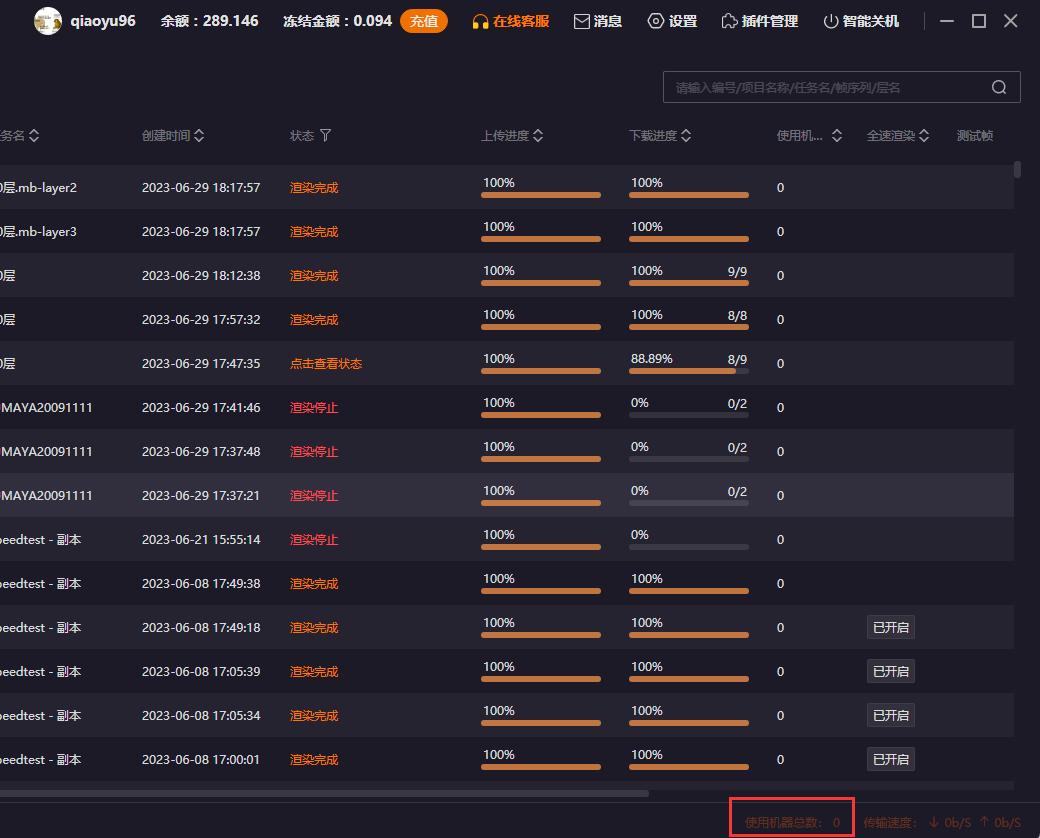Toggle 已开启 for the 17:49:18 speedtest task

pyautogui.click(x=890, y=627)
